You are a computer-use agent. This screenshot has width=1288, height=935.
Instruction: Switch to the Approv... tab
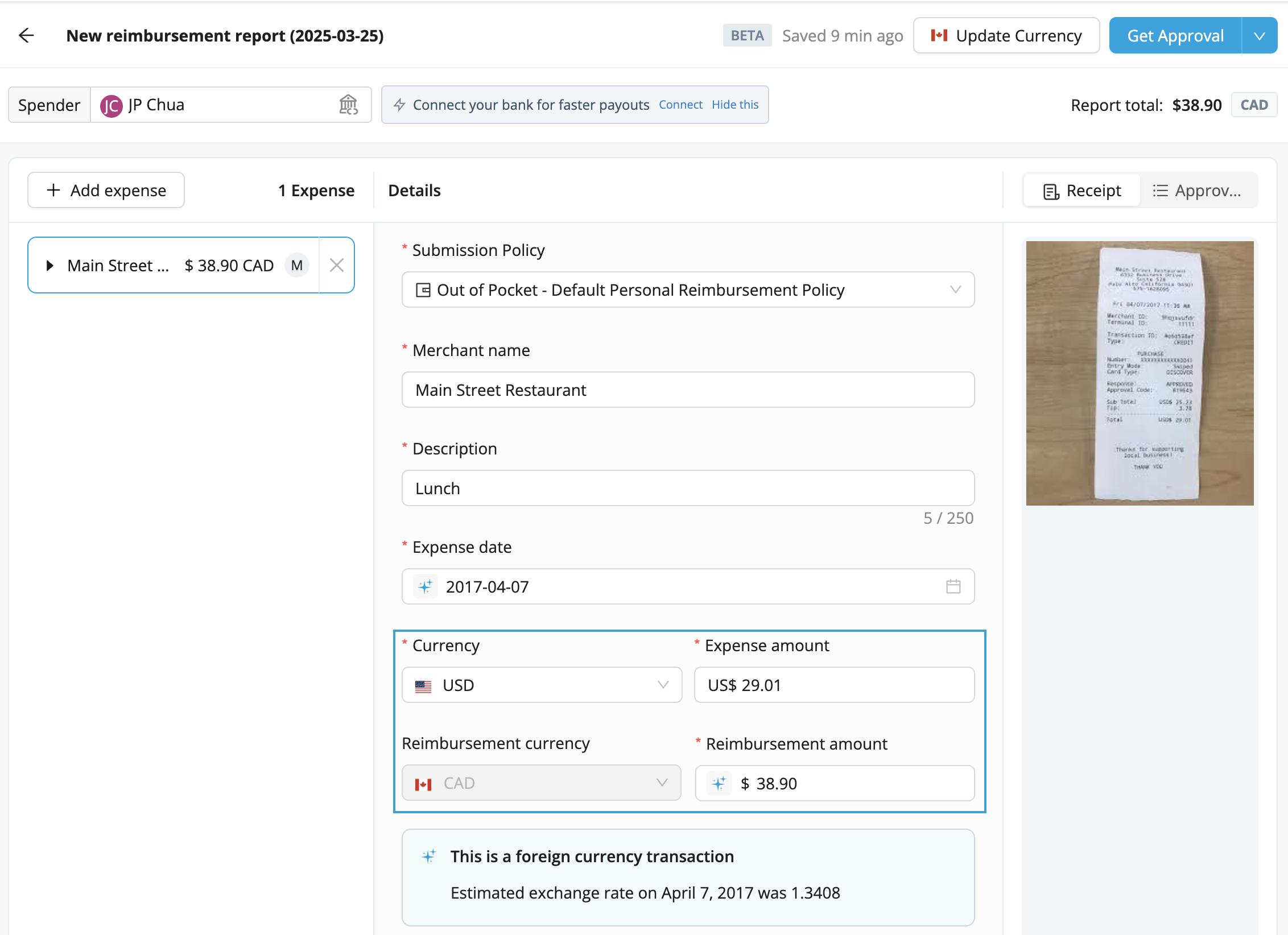pos(1198,191)
